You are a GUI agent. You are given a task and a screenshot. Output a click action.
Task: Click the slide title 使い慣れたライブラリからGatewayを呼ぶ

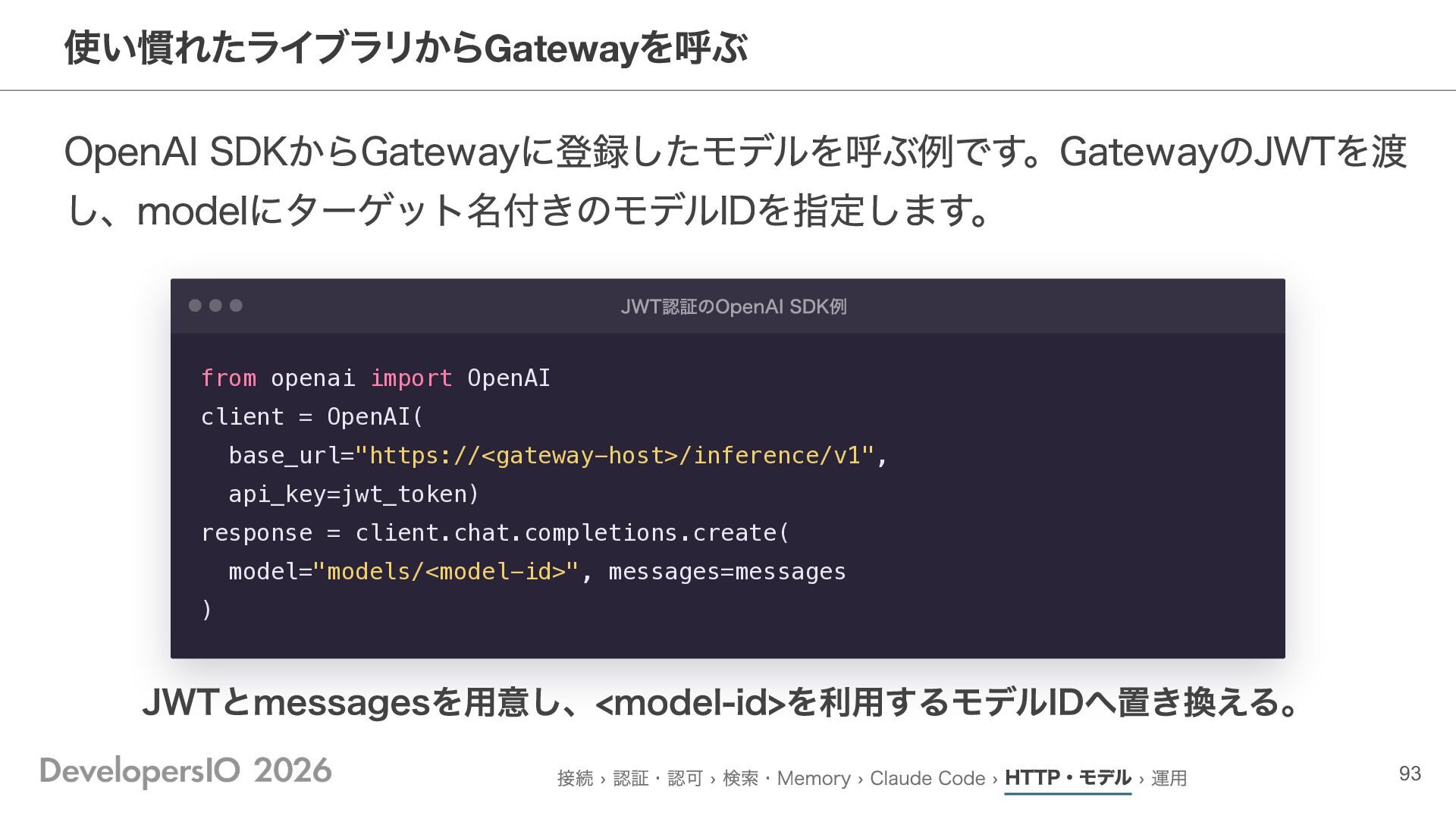coord(406,48)
